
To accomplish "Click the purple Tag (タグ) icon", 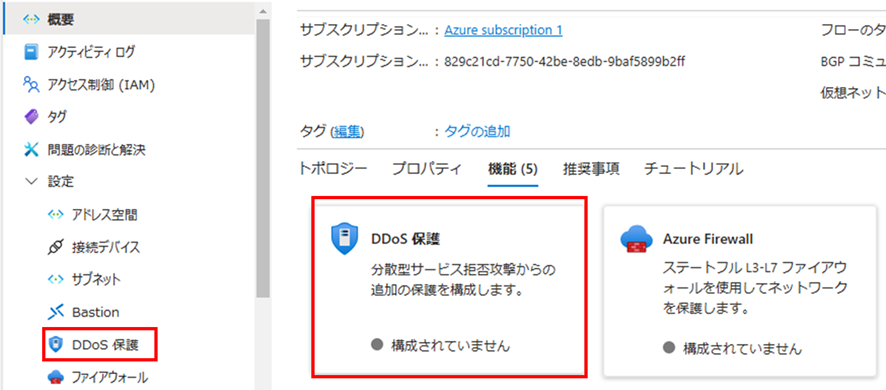I will (31, 117).
